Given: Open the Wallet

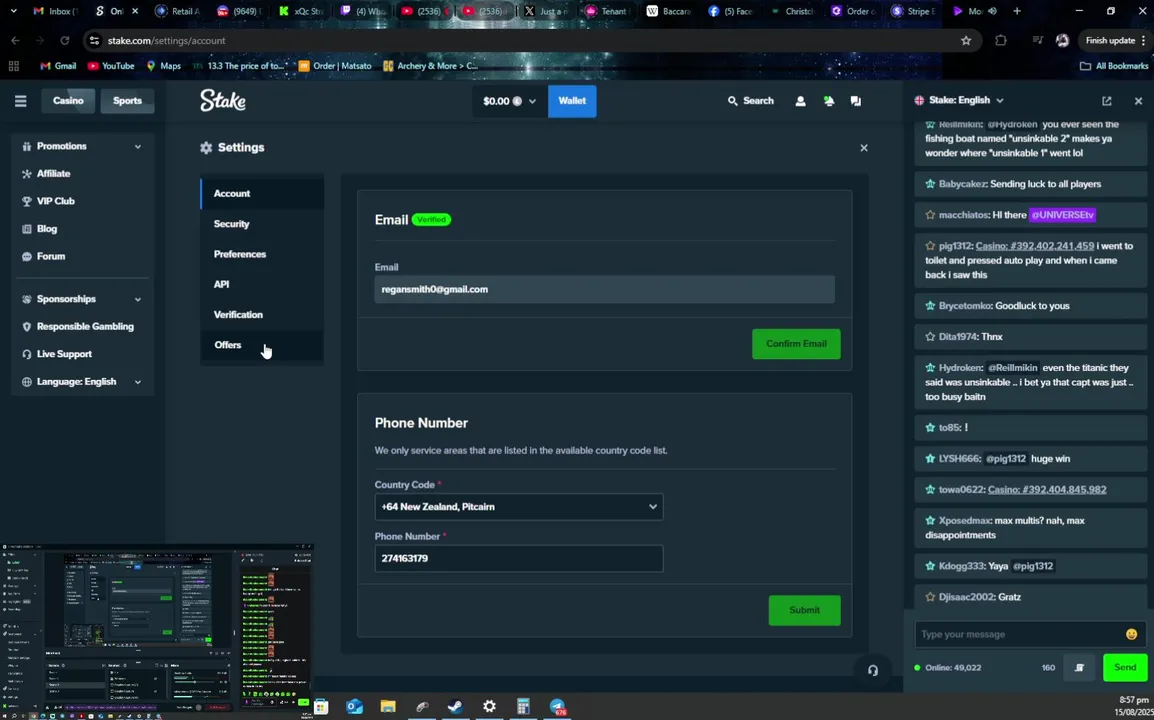Looking at the screenshot, I should 572,101.
